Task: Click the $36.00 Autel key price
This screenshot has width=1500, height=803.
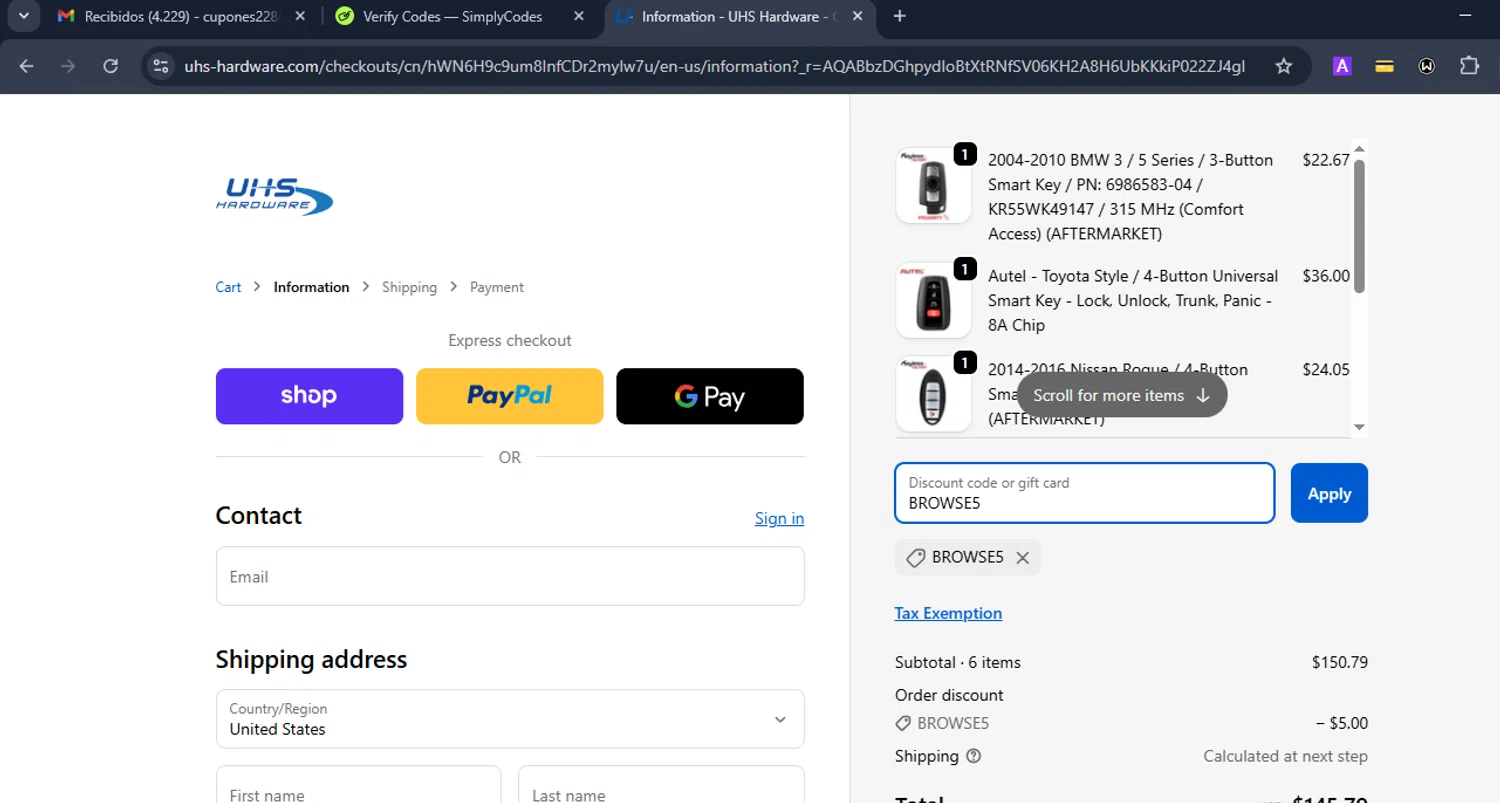Action: pos(1326,276)
